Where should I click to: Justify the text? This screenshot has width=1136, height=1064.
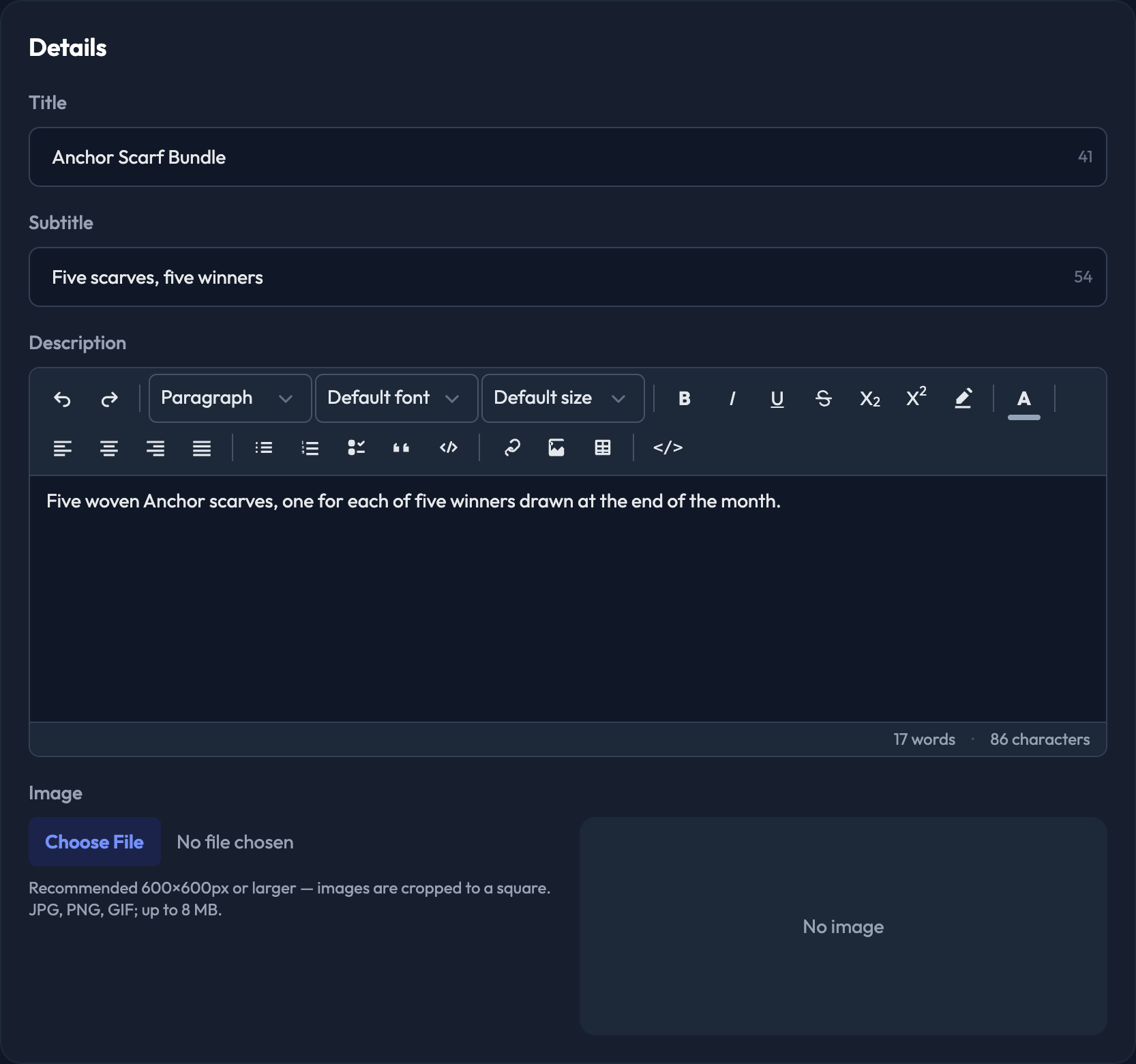202,447
